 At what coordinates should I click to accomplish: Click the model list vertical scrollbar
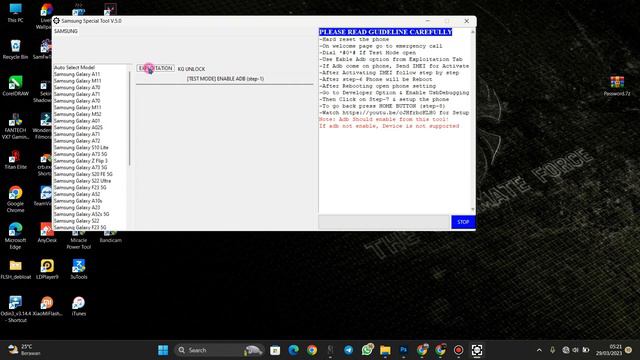pos(130,118)
